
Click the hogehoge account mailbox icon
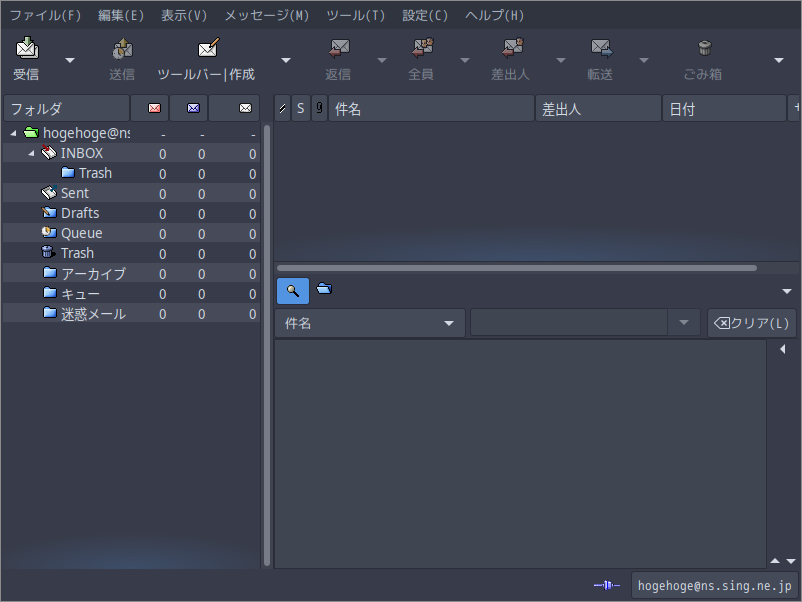[x=31, y=132]
